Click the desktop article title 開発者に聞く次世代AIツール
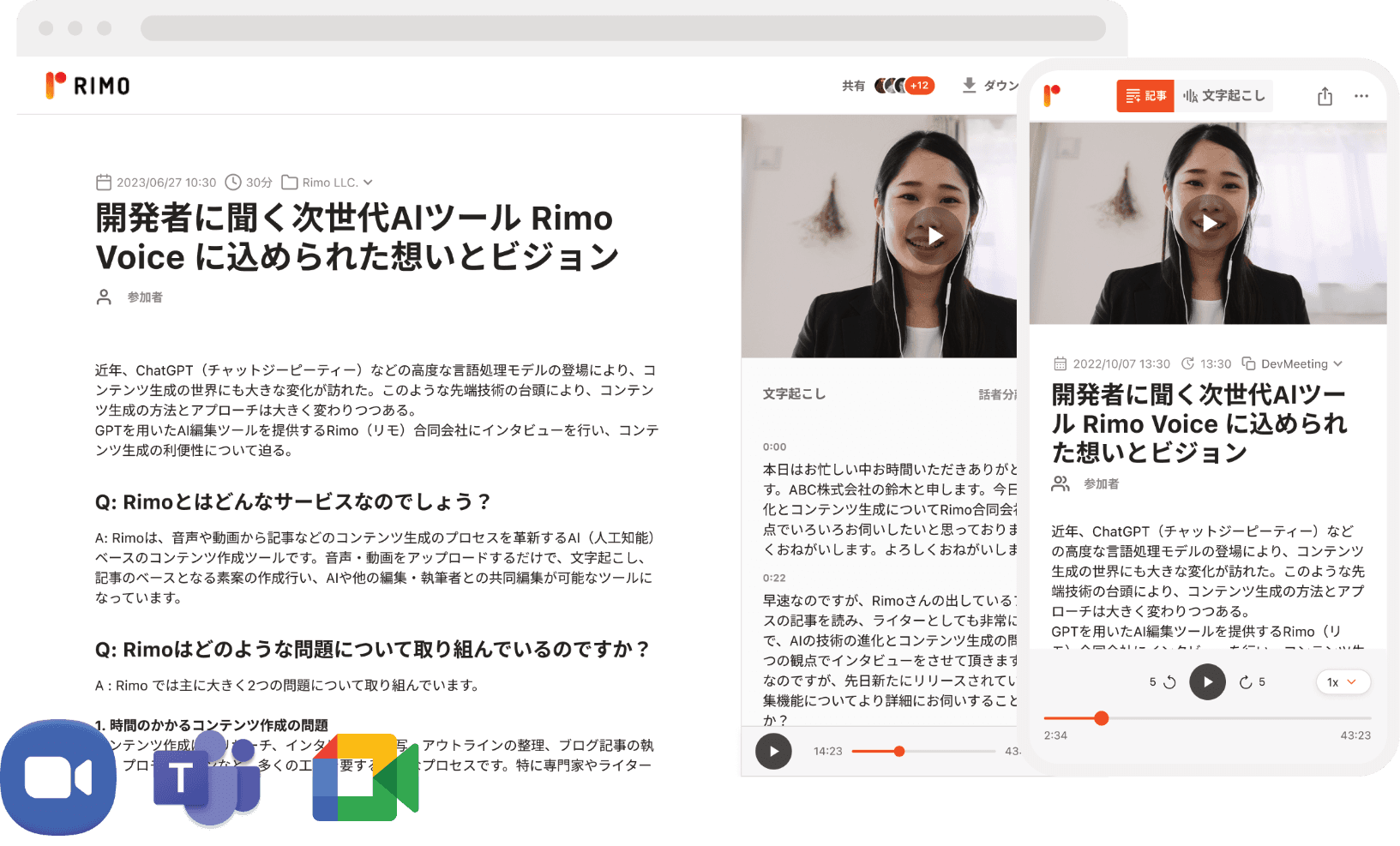 tap(357, 237)
